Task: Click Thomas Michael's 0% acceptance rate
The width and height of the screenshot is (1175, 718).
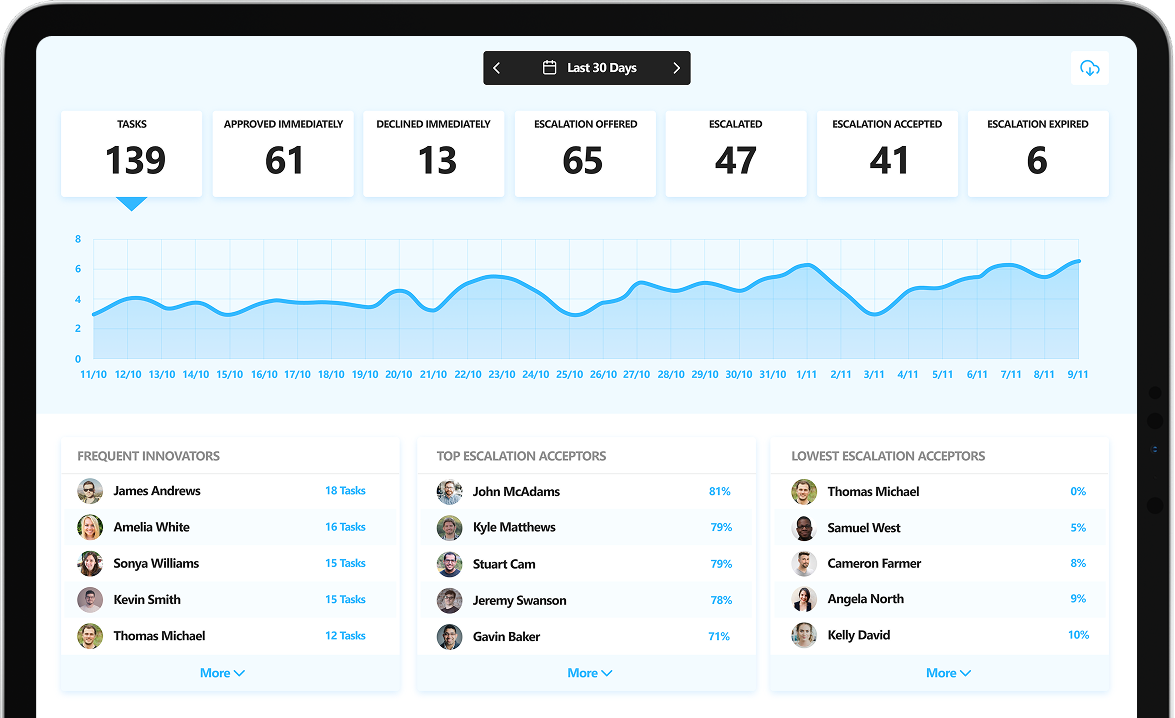Action: pyautogui.click(x=1078, y=492)
